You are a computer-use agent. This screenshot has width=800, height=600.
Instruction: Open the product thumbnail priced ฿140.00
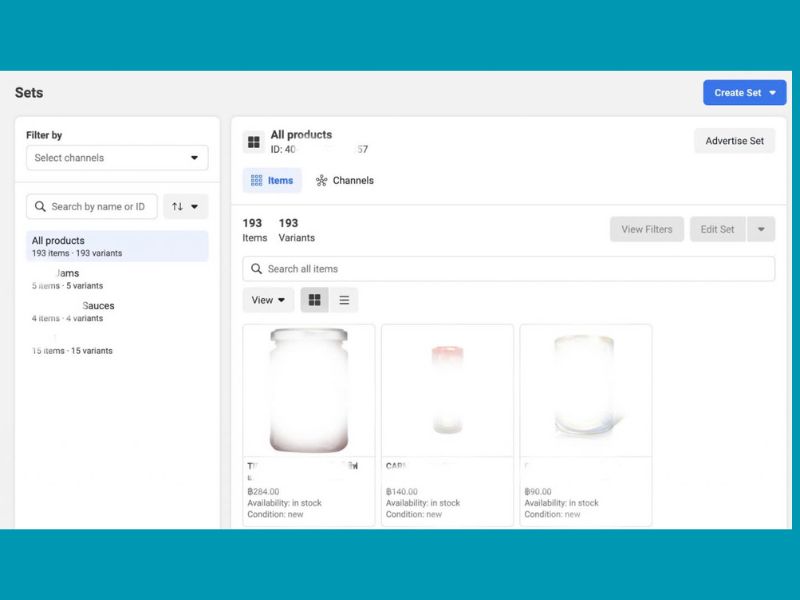click(x=447, y=390)
